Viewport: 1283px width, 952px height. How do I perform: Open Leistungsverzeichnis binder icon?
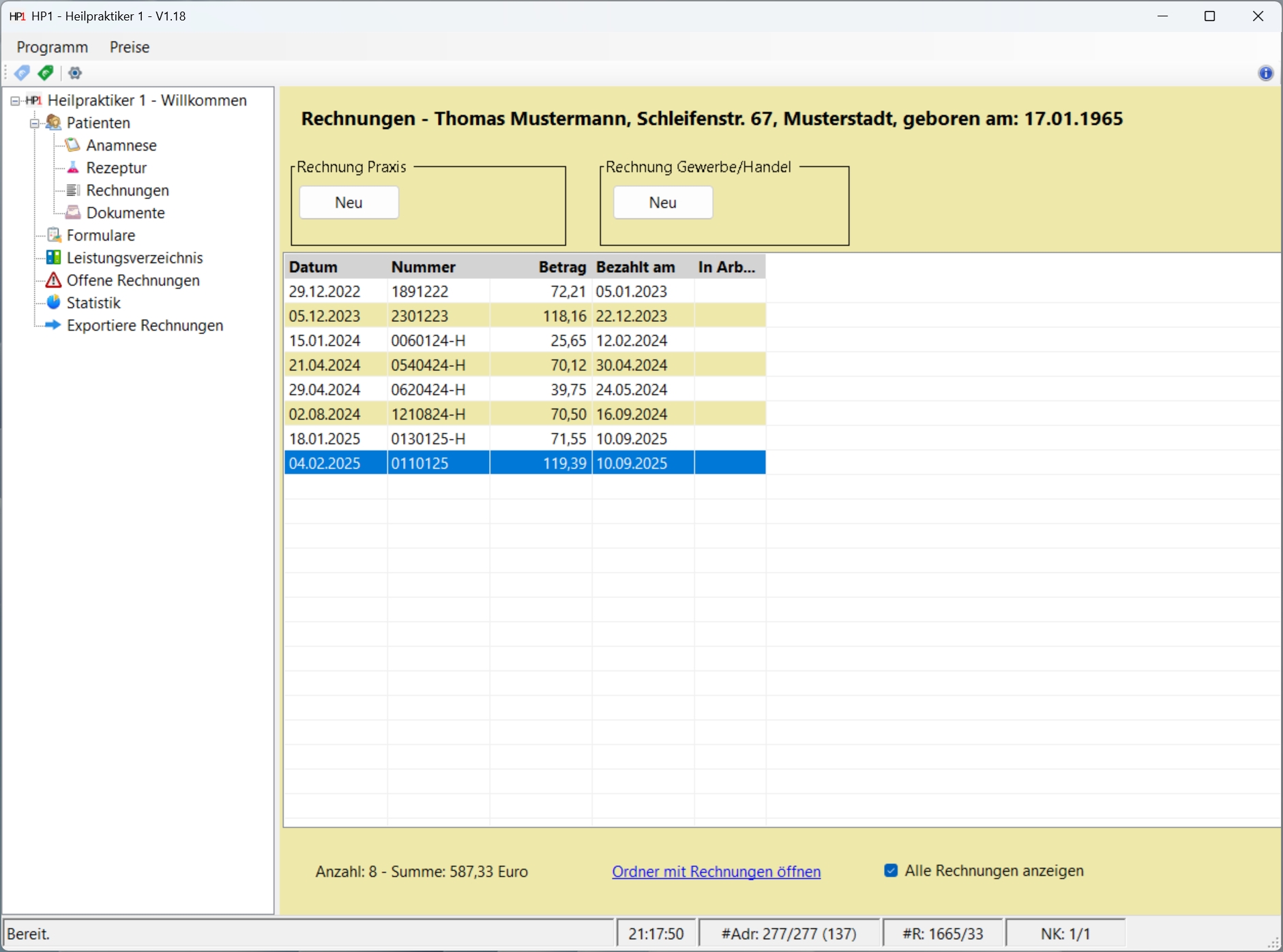click(53, 258)
